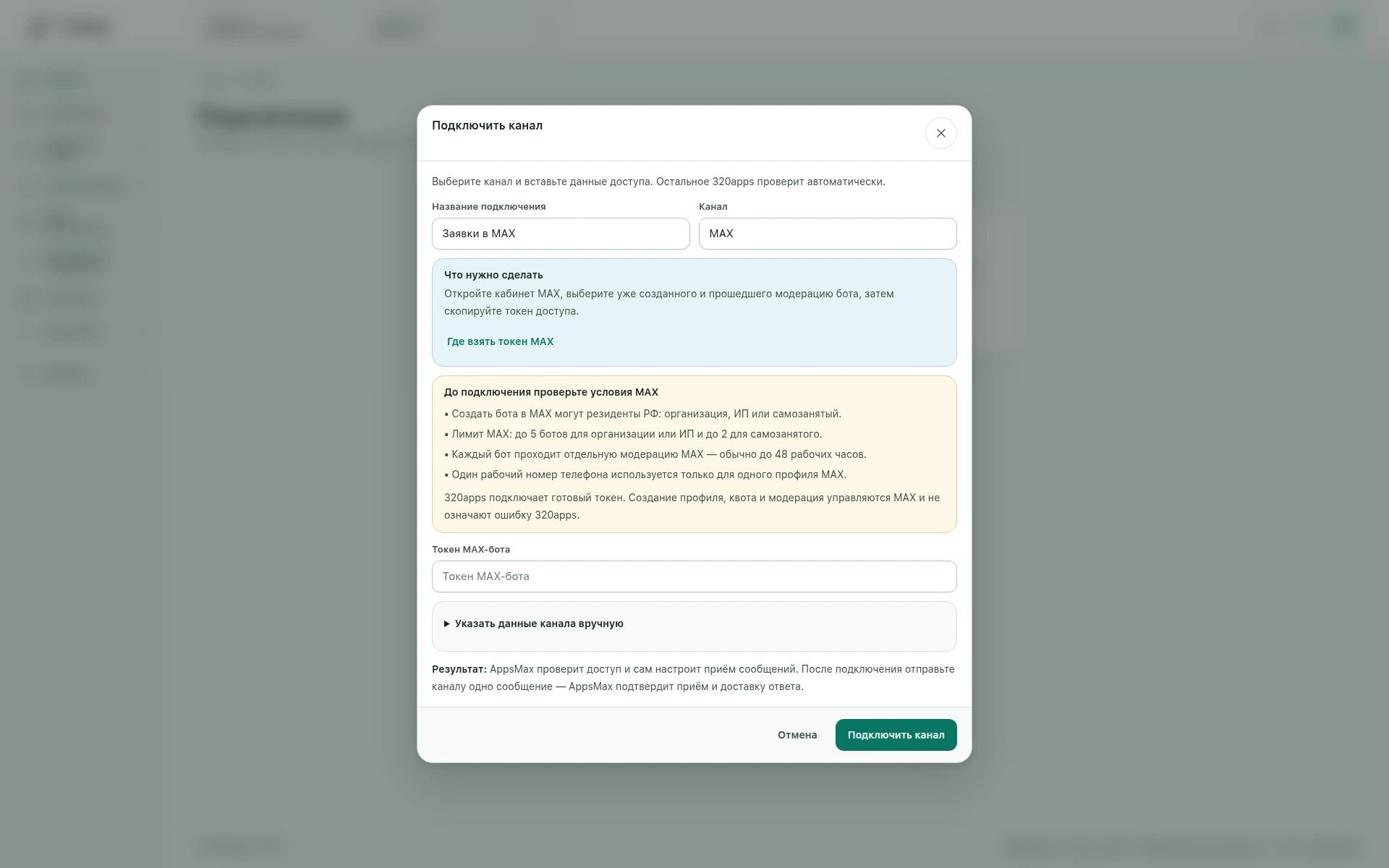This screenshot has width=1389, height=868.
Task: Click the Подключить канал submit button
Action: click(896, 735)
